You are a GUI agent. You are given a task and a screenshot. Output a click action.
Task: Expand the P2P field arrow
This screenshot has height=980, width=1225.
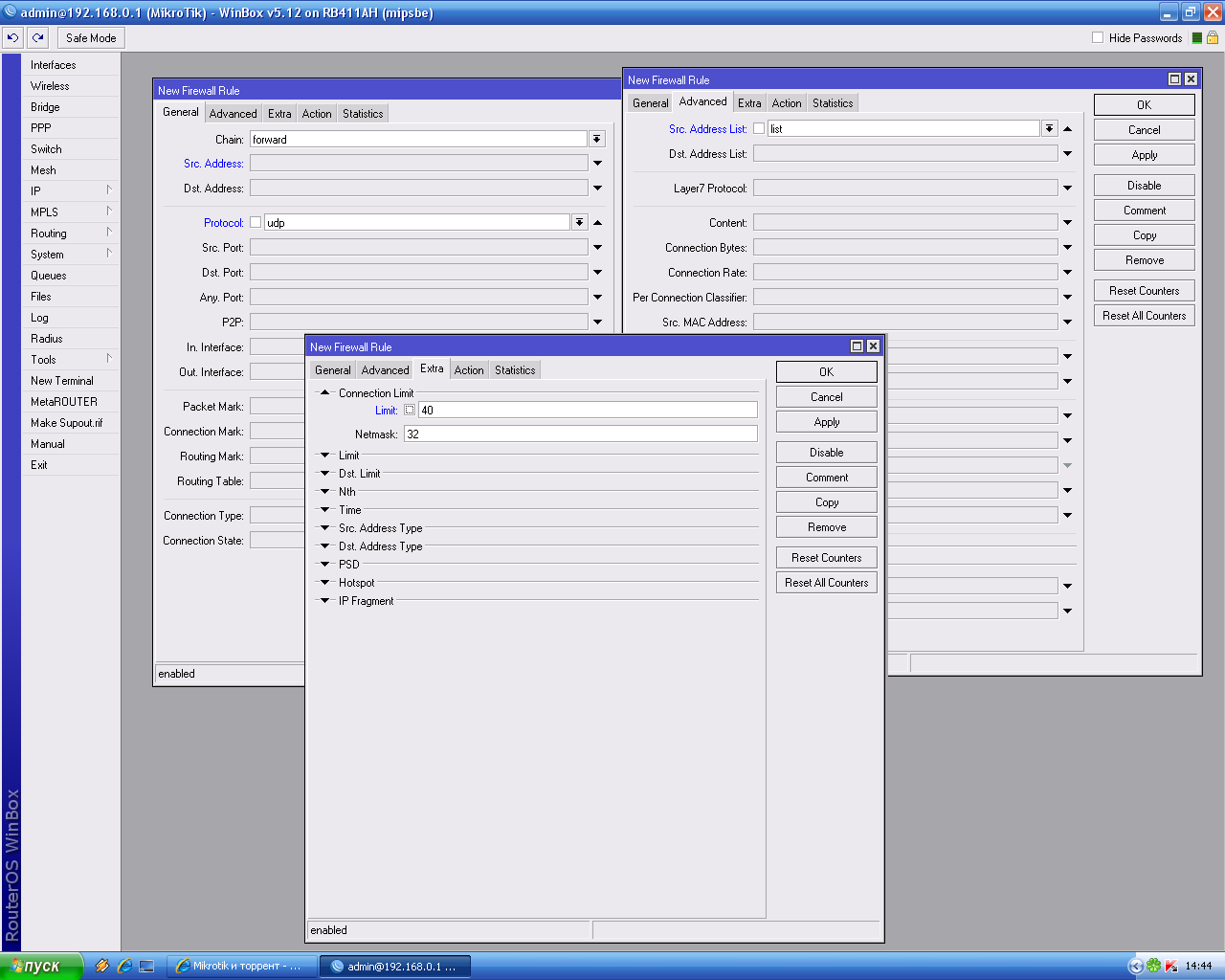[x=597, y=323]
